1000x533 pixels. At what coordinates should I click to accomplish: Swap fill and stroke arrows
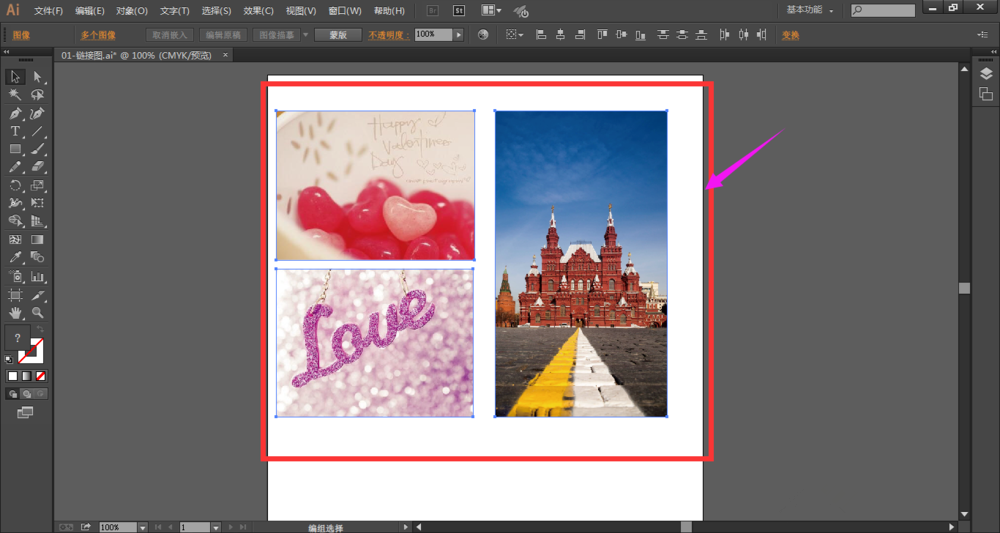pyautogui.click(x=40, y=331)
